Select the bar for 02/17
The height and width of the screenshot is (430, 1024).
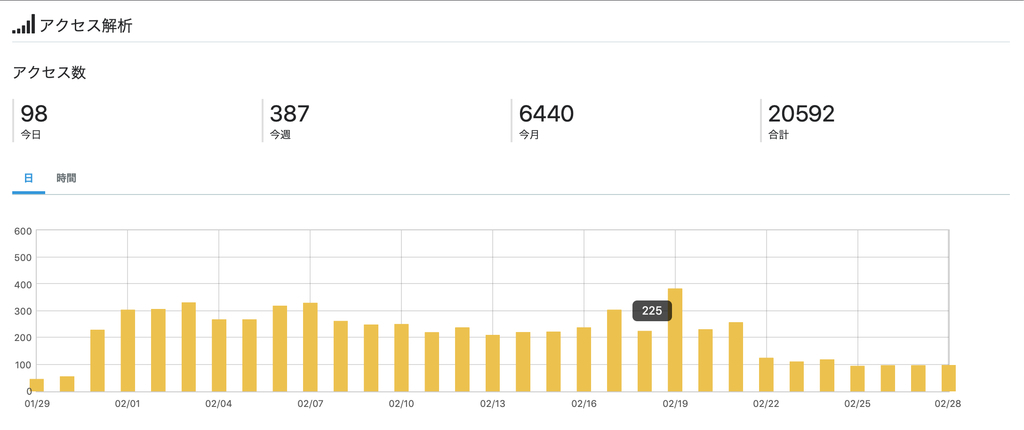tap(615, 350)
